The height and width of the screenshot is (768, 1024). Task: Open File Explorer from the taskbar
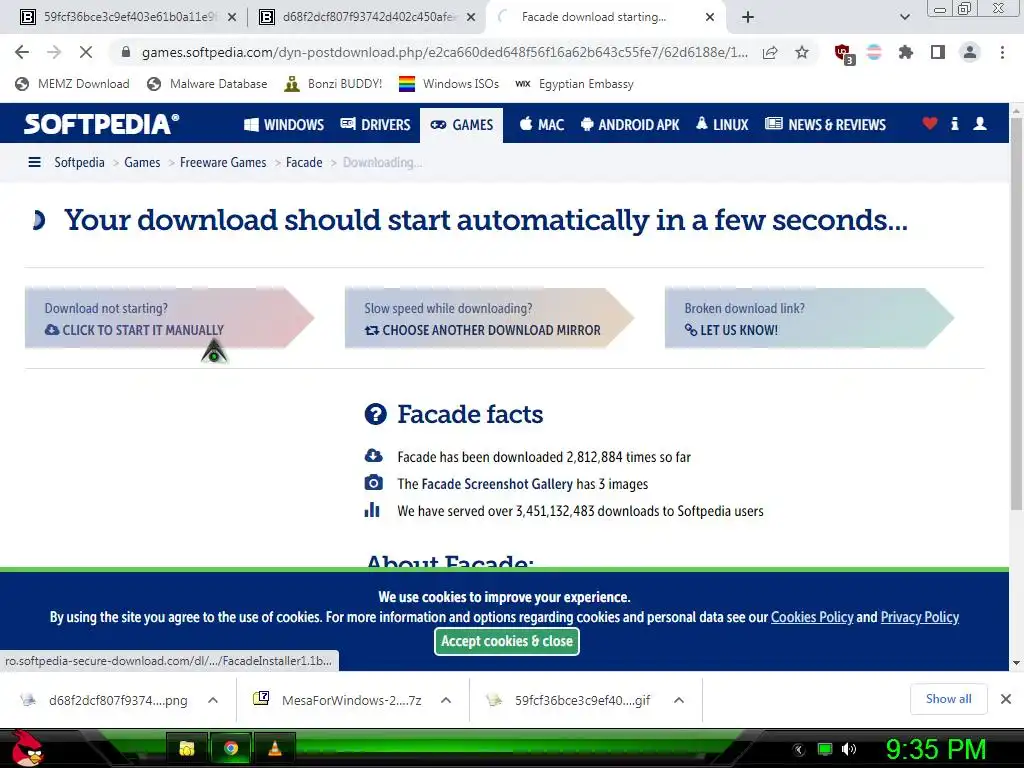[x=187, y=748]
